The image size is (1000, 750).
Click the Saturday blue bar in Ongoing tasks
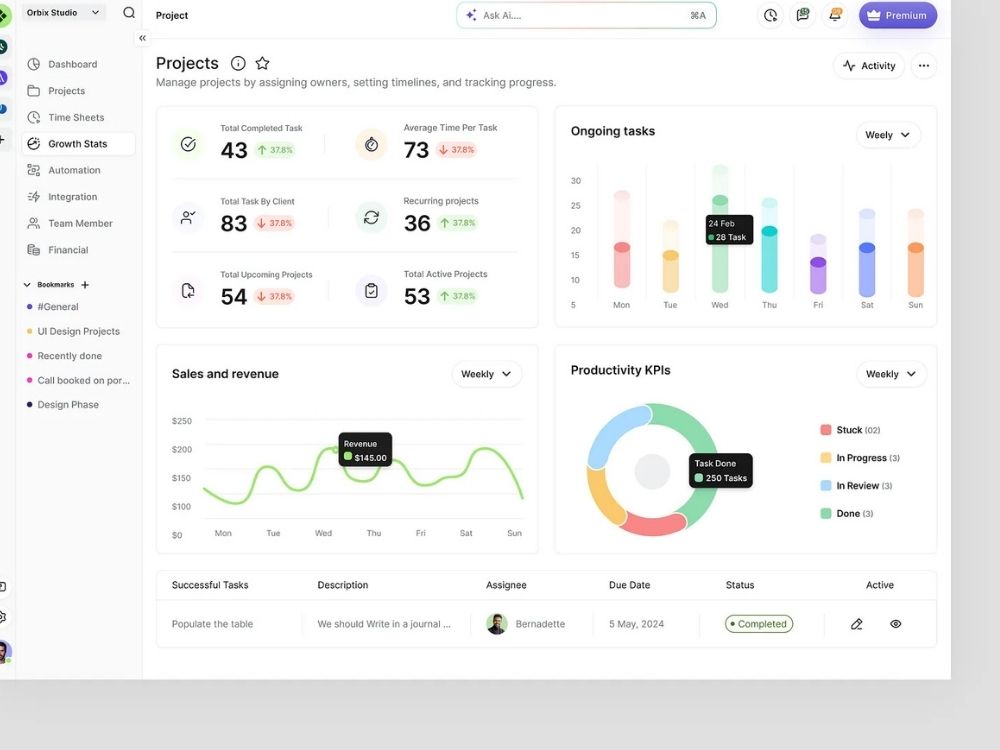pyautogui.click(x=867, y=270)
